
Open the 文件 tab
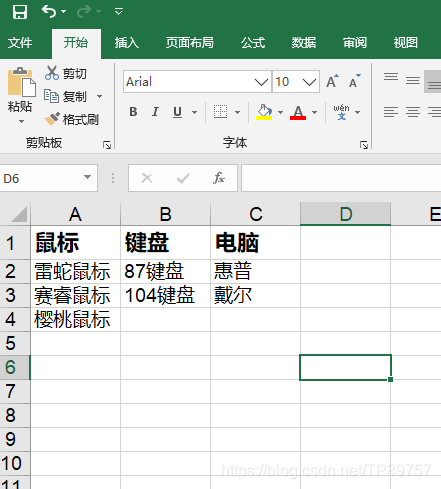coord(20,43)
